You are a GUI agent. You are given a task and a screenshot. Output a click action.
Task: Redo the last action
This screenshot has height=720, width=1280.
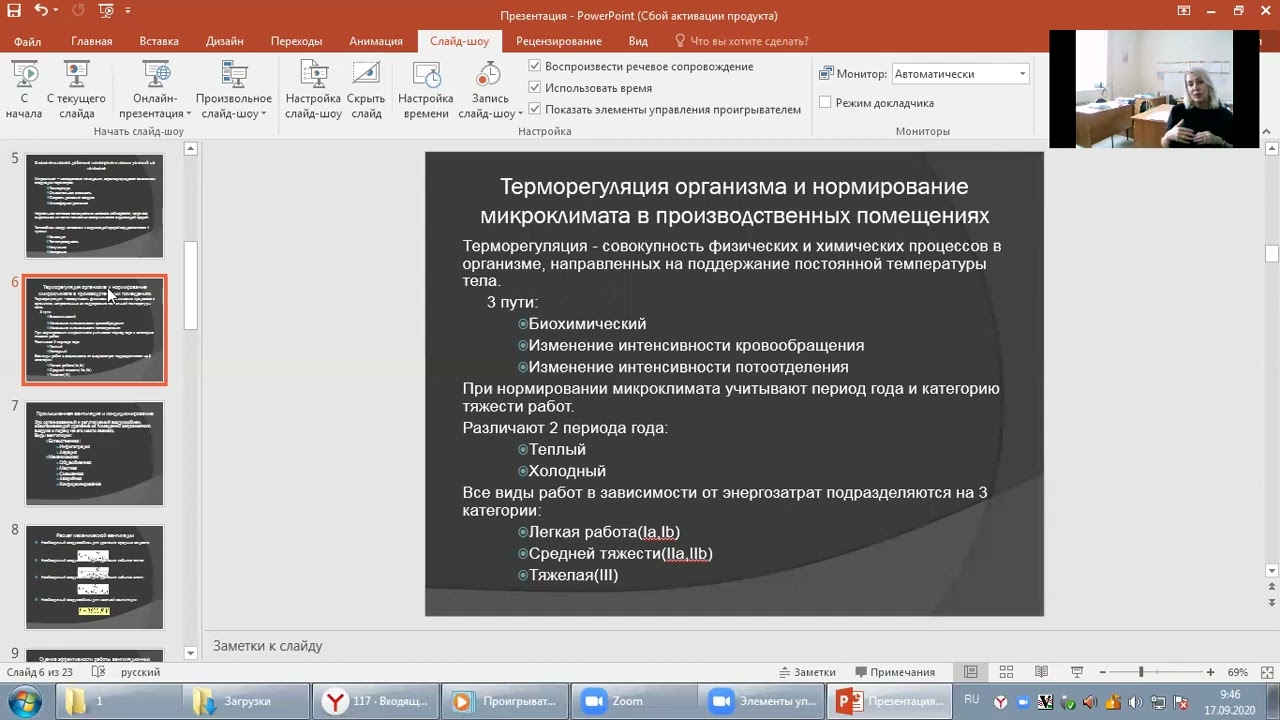tap(79, 11)
